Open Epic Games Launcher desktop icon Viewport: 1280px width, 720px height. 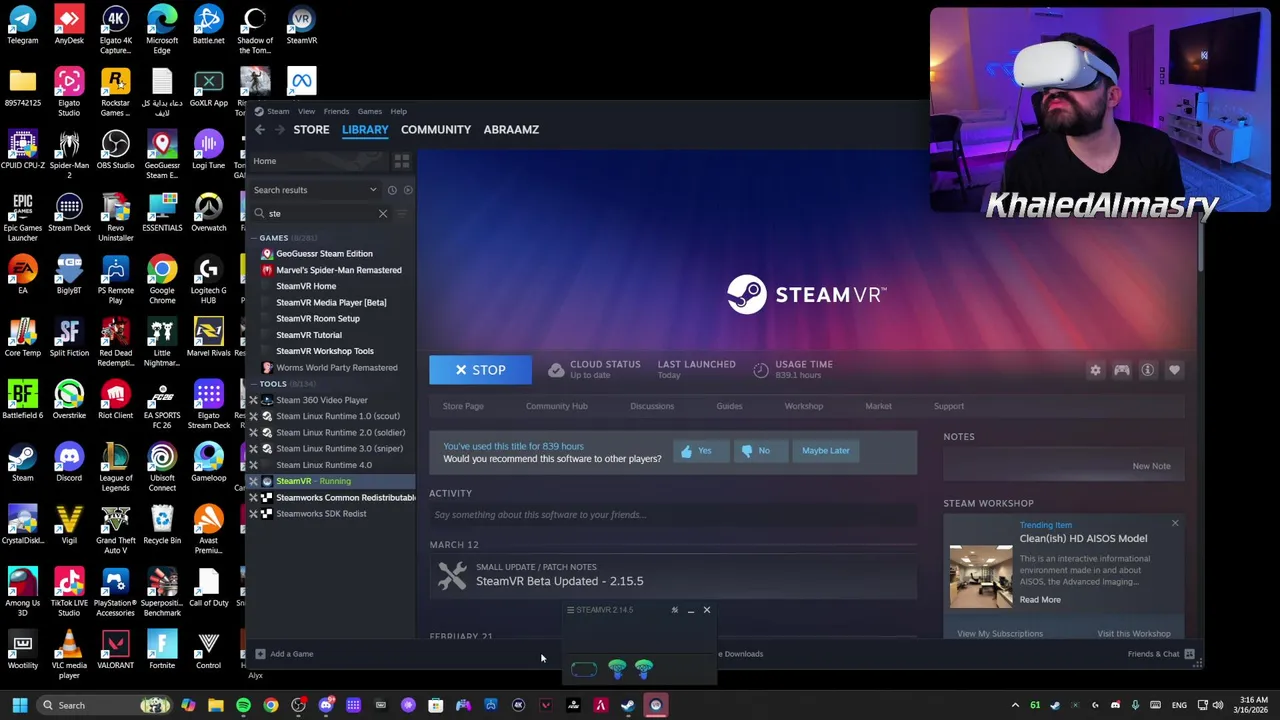click(x=22, y=218)
